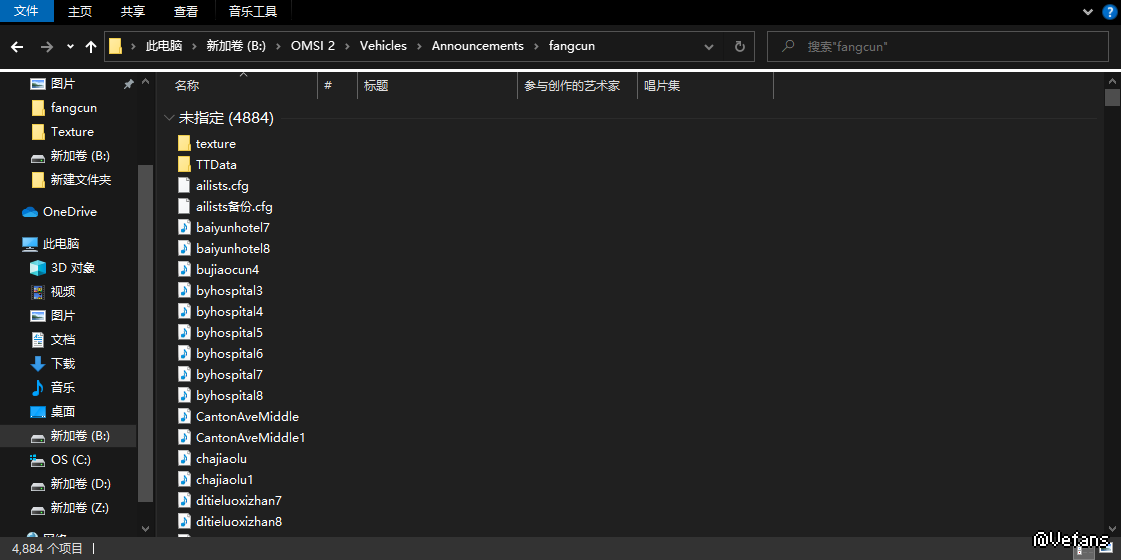Select ditieluoxizhan8 file name
Screen dimensions: 1121x560
click(x=239, y=521)
